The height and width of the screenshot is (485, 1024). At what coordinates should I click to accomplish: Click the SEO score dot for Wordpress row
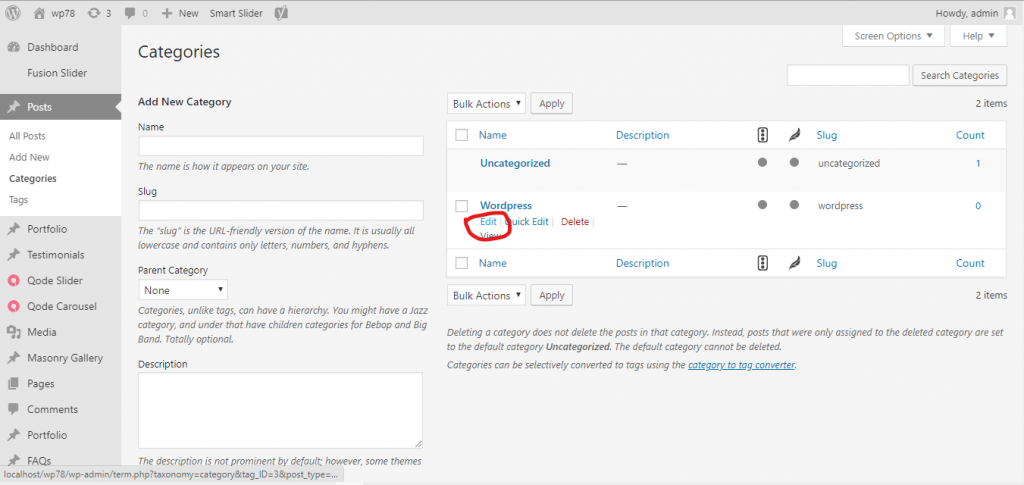click(762, 205)
